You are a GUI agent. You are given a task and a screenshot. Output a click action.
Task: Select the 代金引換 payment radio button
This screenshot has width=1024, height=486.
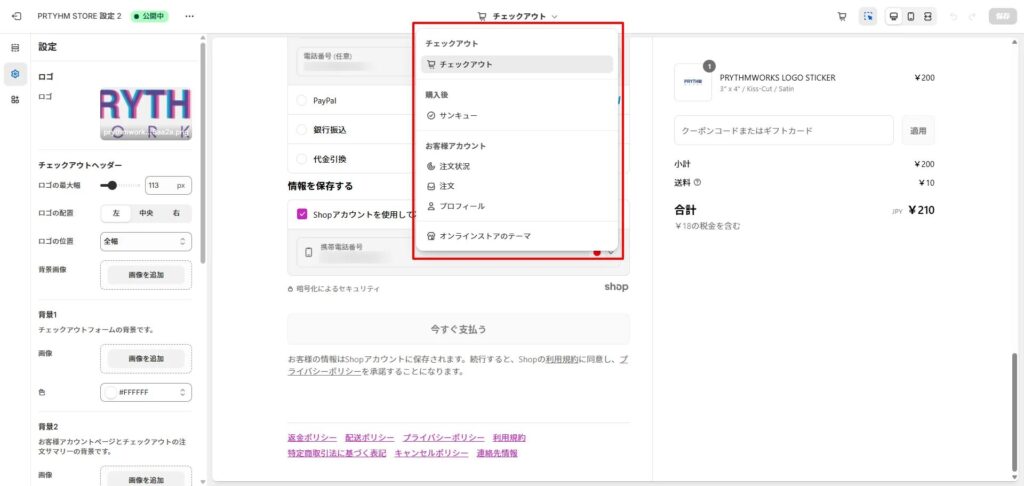[x=301, y=159]
